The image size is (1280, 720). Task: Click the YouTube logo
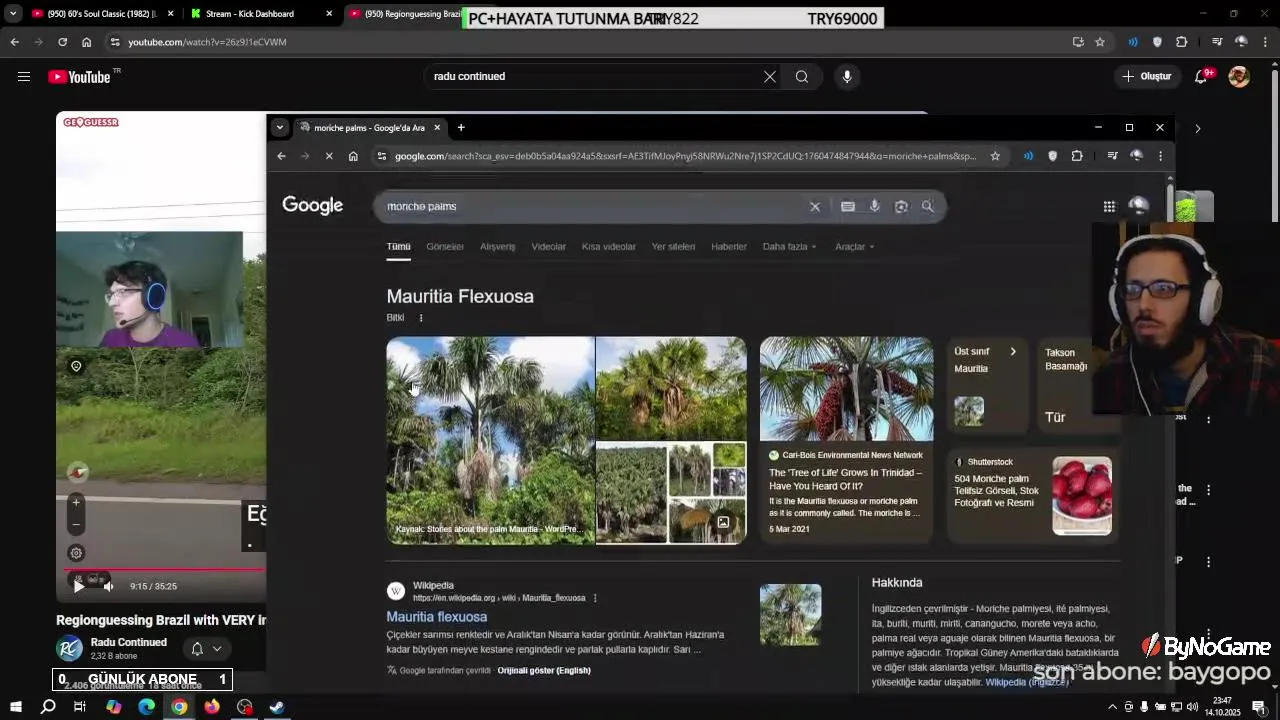coord(80,77)
